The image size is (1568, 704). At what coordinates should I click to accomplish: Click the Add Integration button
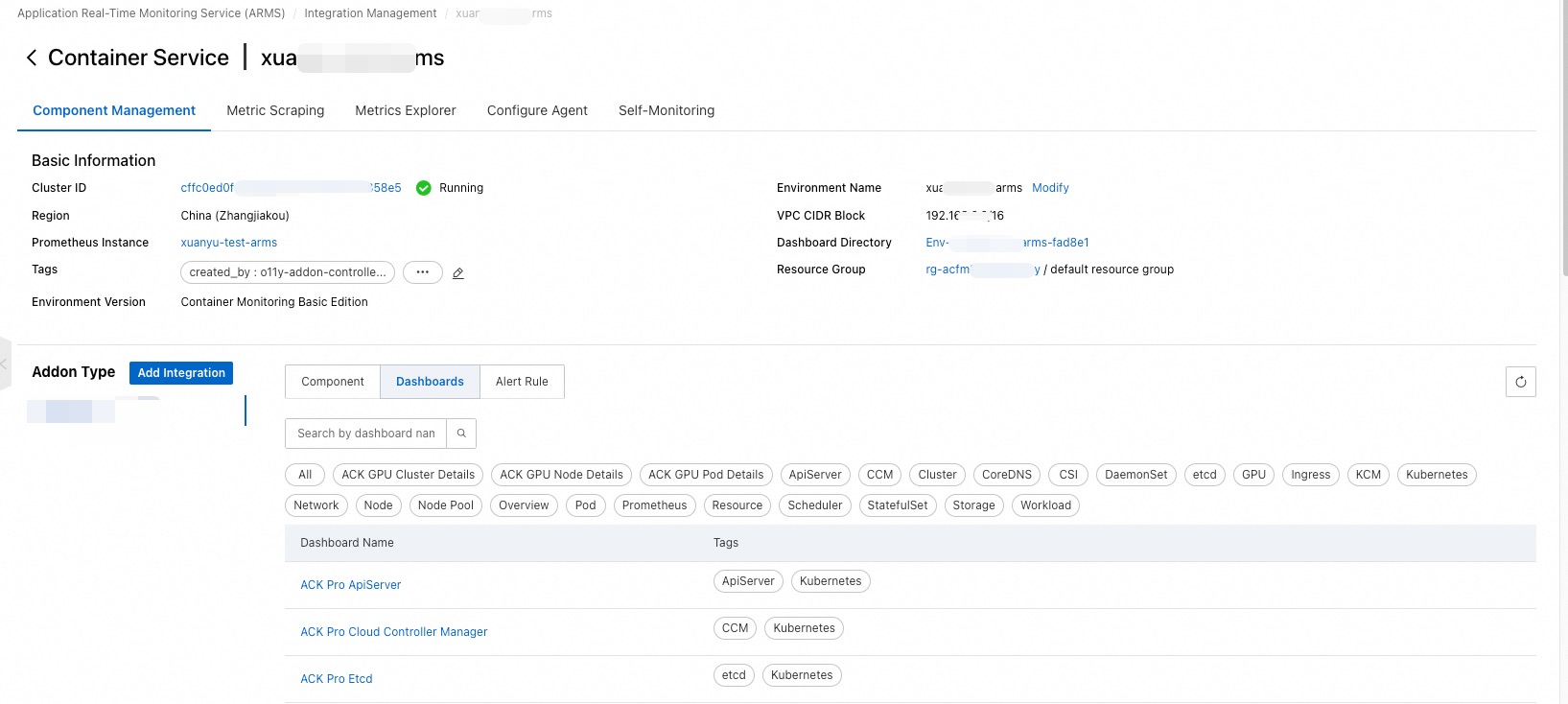(x=181, y=373)
